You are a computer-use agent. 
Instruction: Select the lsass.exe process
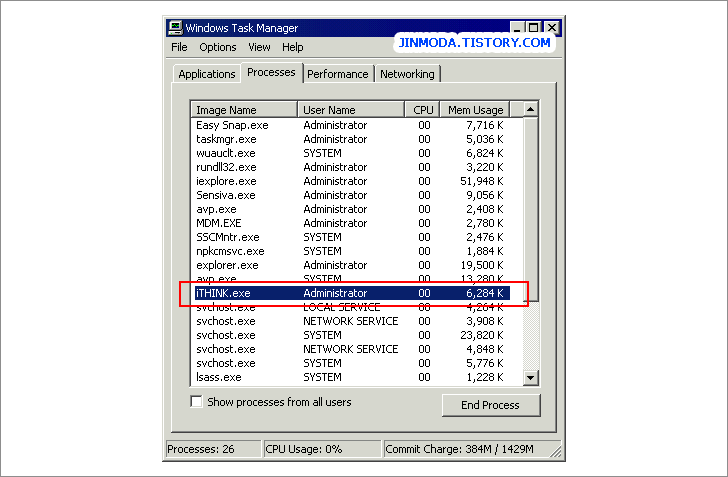click(x=350, y=377)
